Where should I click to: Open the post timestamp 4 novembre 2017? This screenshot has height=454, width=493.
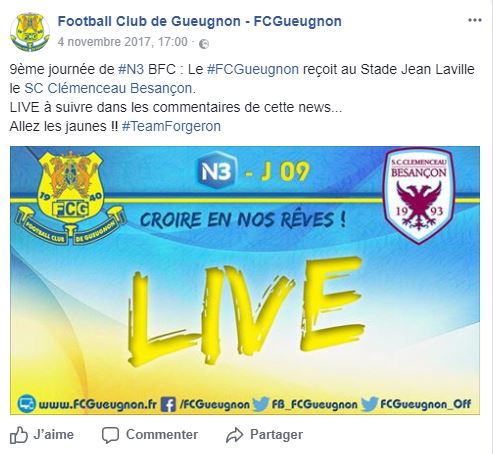pos(123,42)
